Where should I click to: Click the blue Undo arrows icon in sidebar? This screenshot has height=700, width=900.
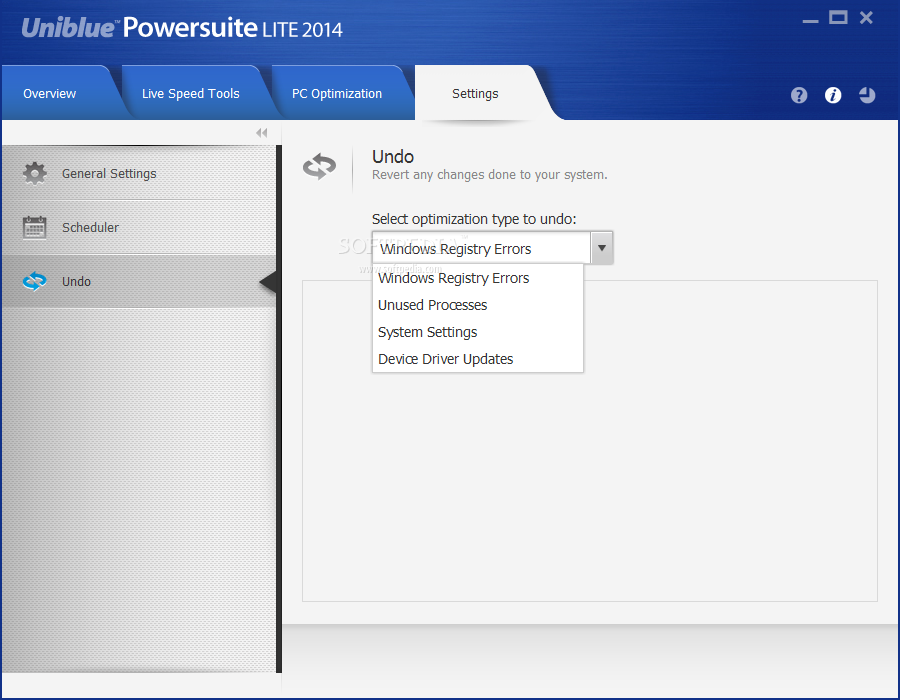click(34, 281)
